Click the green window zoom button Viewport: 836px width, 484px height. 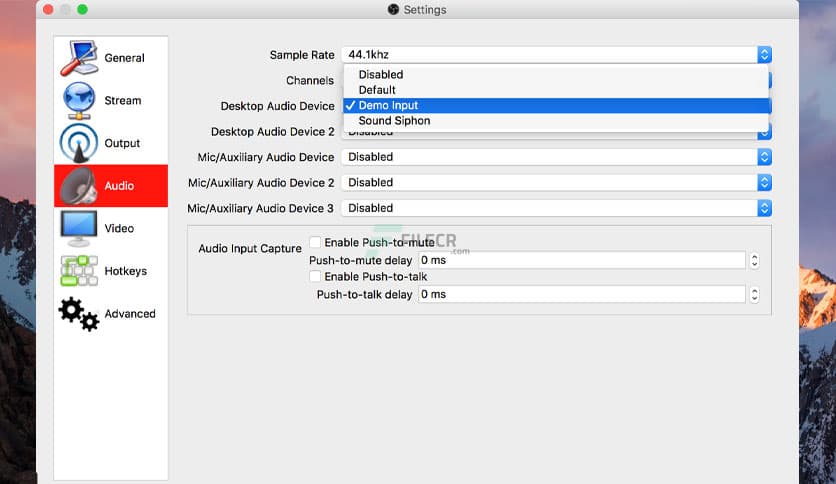(x=82, y=10)
